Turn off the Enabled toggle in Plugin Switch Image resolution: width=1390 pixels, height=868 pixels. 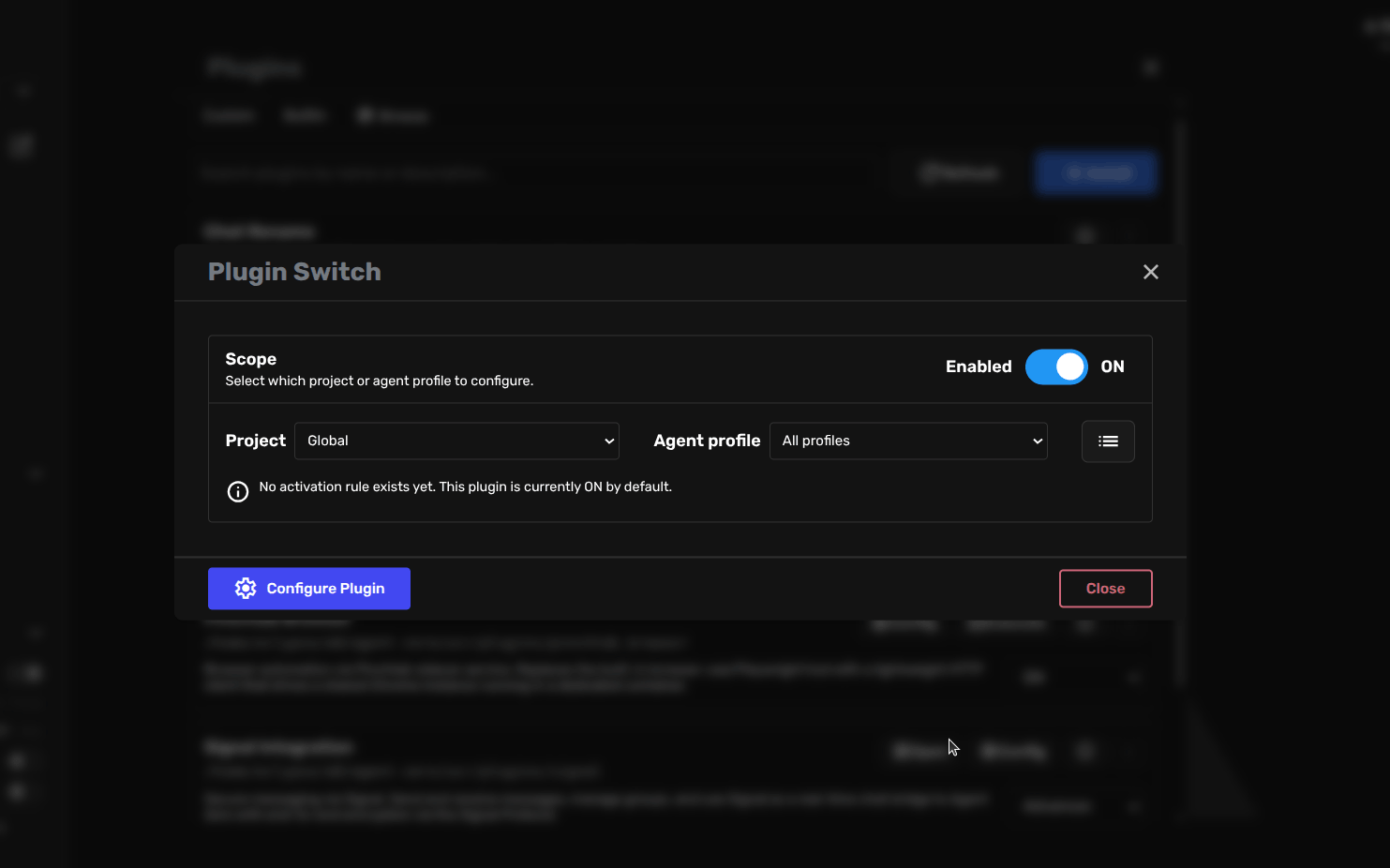[x=1056, y=367]
